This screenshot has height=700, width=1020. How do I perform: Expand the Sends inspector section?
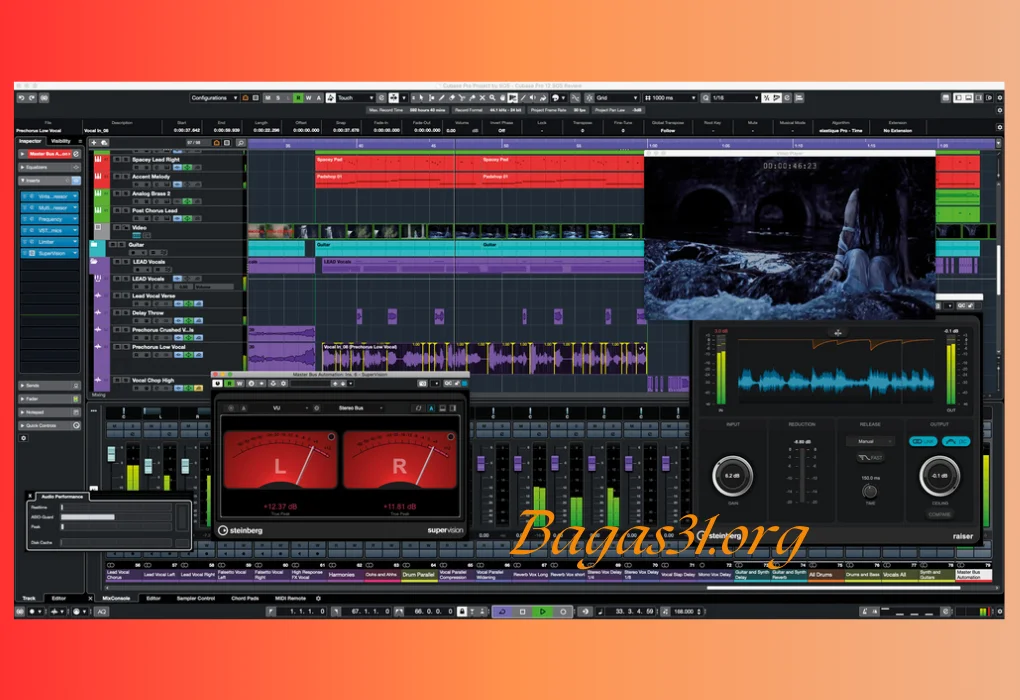point(49,385)
